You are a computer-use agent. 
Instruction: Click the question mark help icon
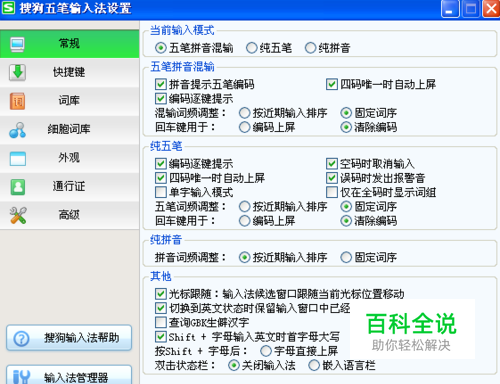click(x=21, y=339)
